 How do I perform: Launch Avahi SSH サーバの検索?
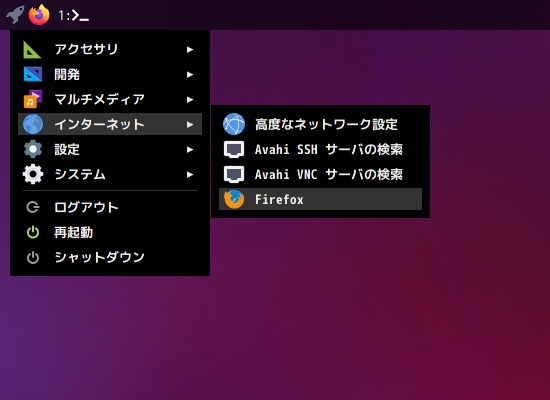320,149
